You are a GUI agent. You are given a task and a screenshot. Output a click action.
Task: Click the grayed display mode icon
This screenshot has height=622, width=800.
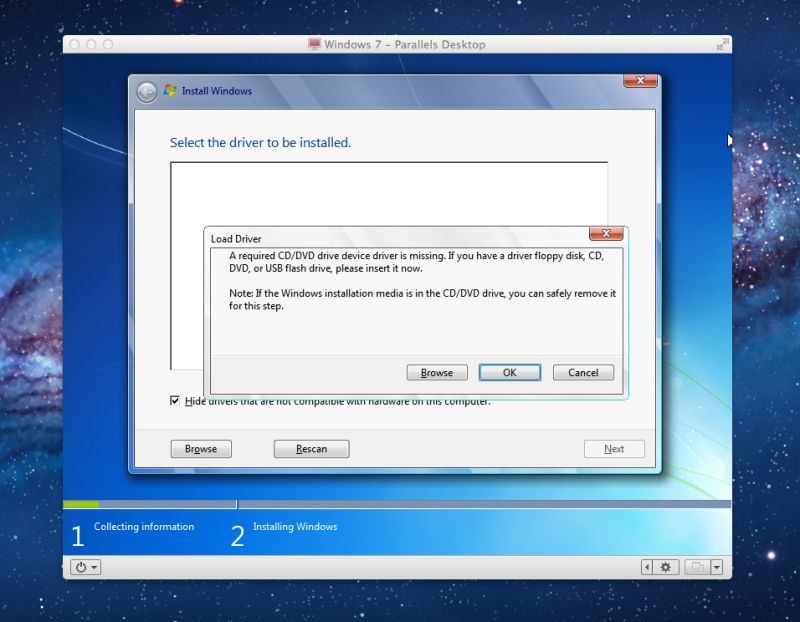(x=695, y=567)
